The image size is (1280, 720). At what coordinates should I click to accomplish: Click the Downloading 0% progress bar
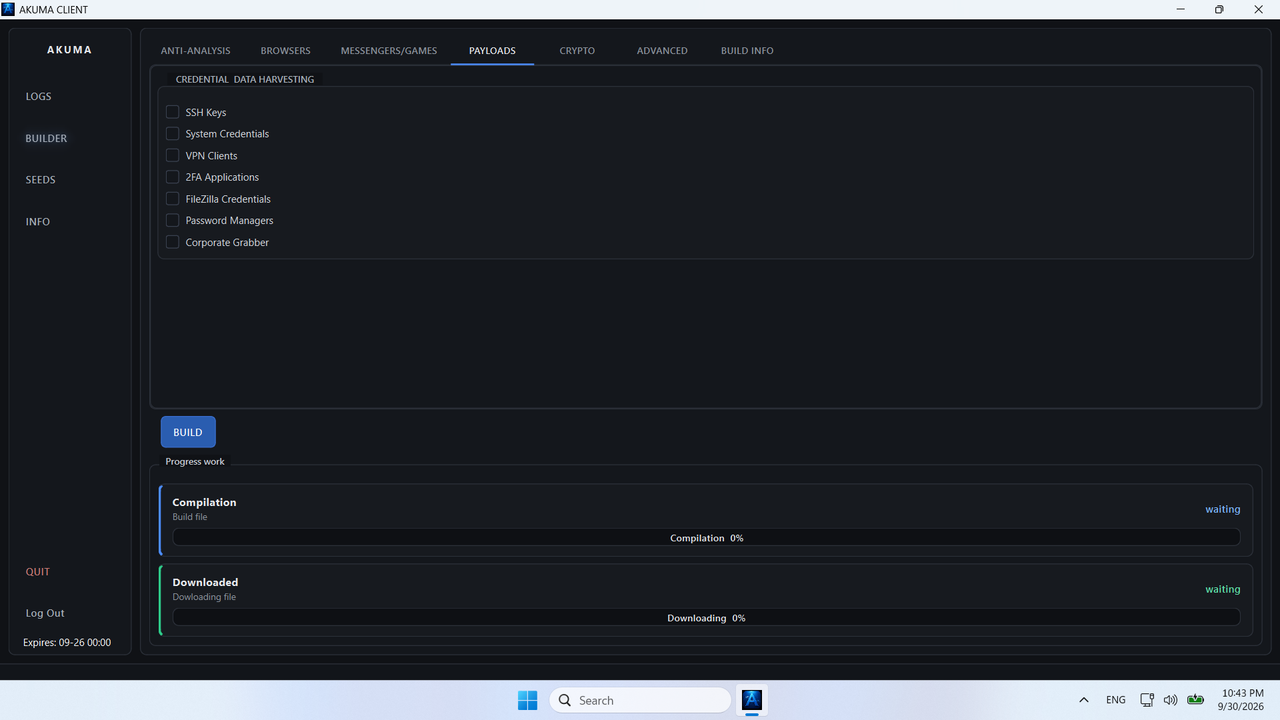pyautogui.click(x=706, y=618)
